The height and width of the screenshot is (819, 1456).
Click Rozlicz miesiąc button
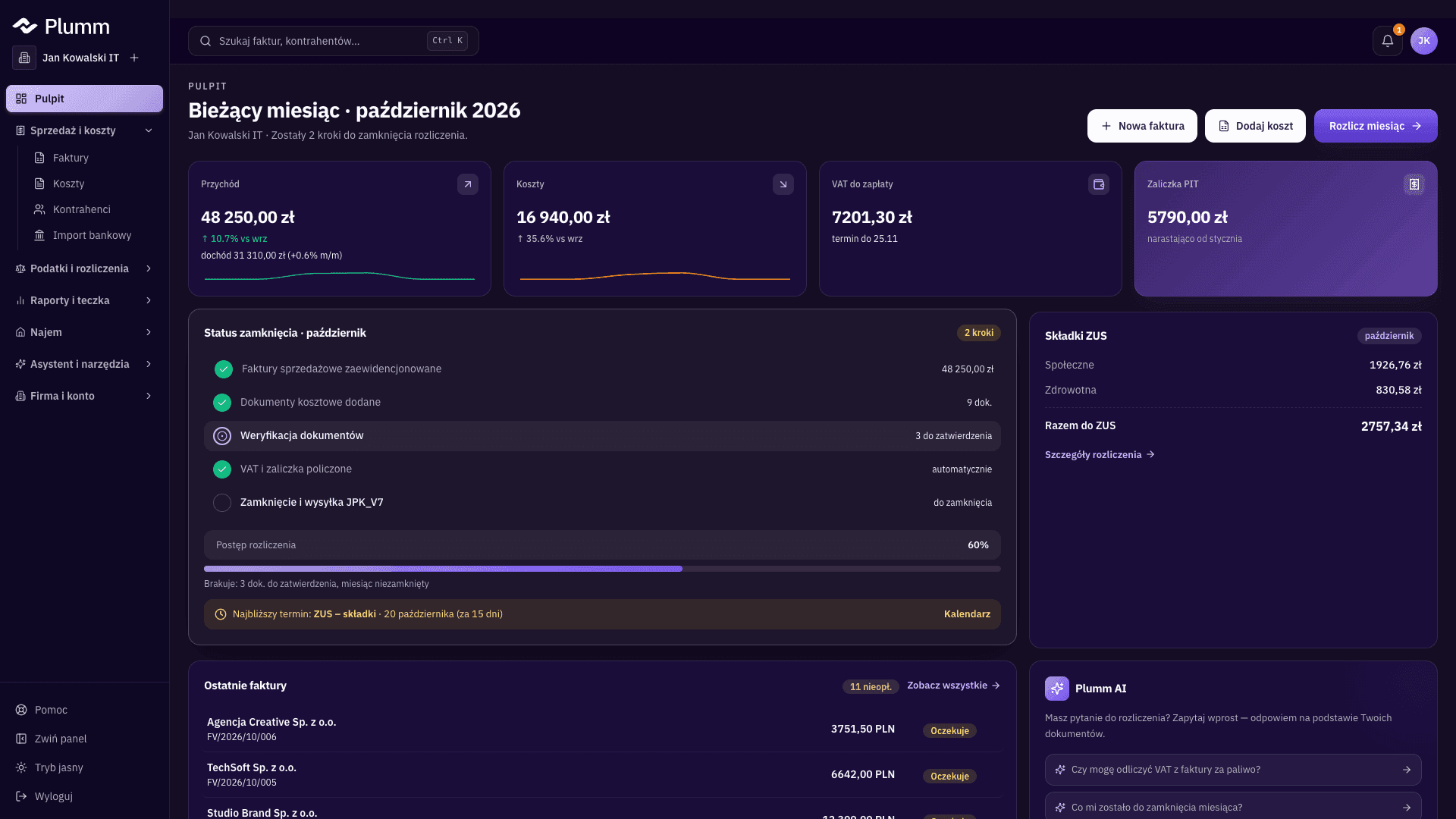(1376, 126)
